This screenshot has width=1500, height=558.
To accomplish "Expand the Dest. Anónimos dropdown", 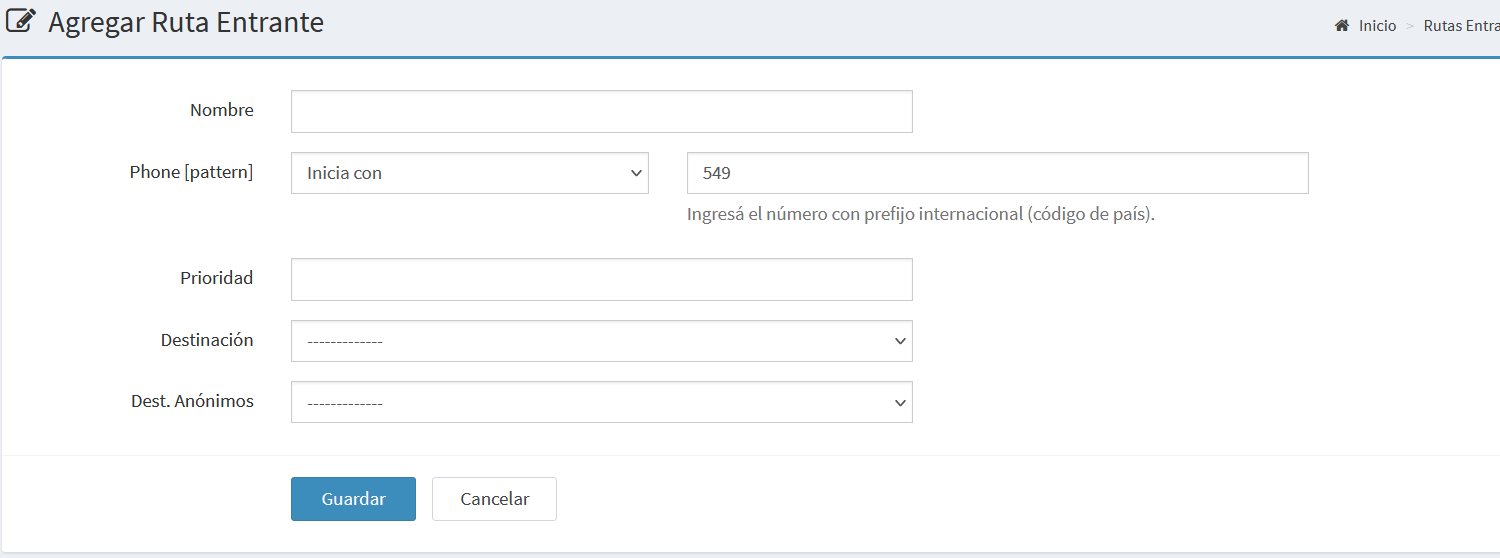I will click(602, 402).
